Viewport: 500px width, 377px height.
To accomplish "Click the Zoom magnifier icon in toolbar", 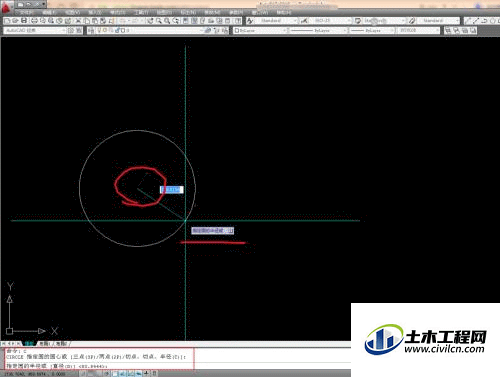I will click(159, 21).
